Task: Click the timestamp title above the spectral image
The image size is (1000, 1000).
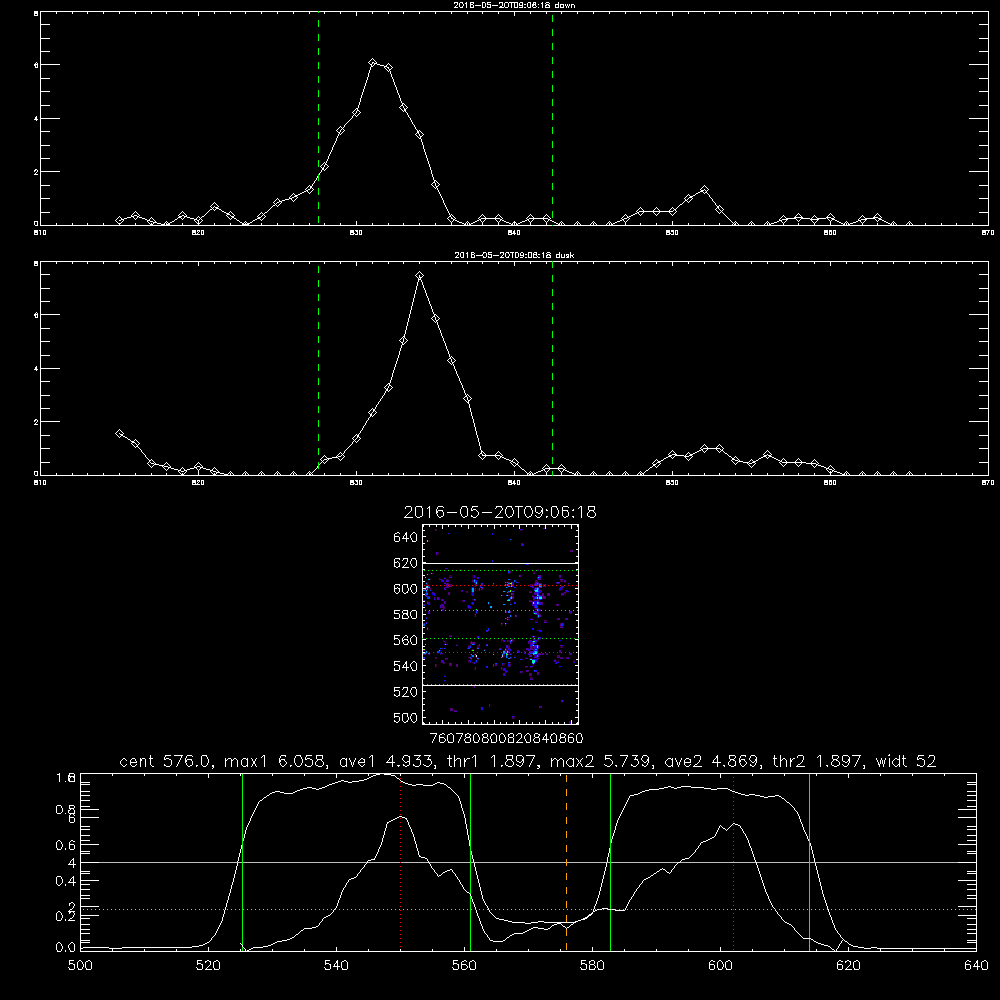Action: tap(500, 512)
